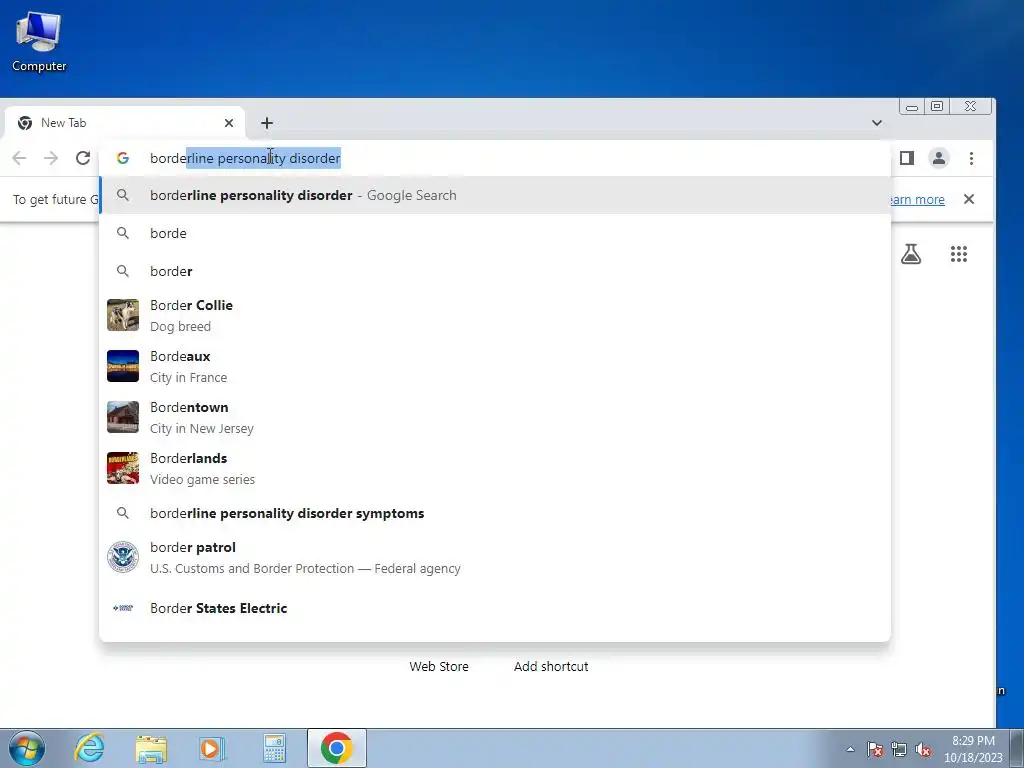Image resolution: width=1024 pixels, height=768 pixels.
Task: Choose the 'borde' search suggestion
Action: [495, 233]
